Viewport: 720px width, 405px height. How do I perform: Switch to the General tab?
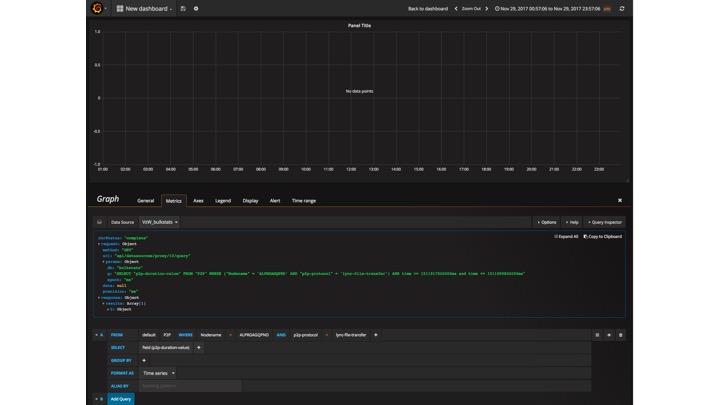(x=146, y=201)
